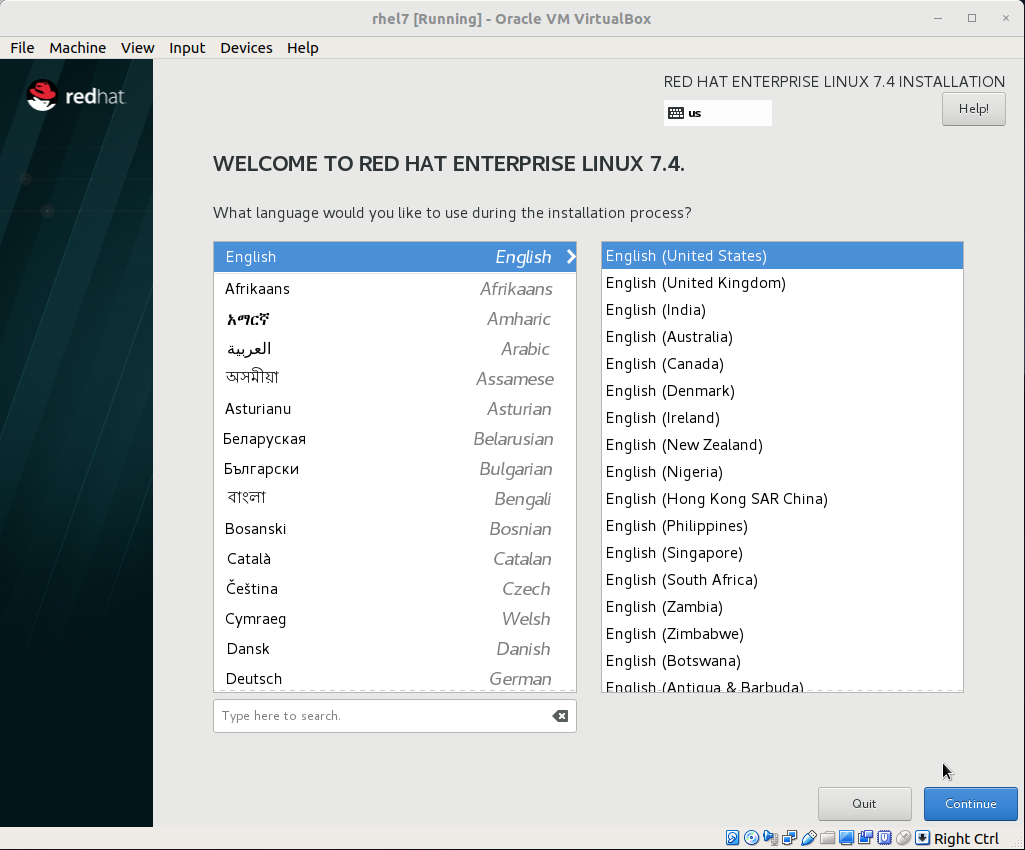Select Bosanski language
Image resolution: width=1025 pixels, height=850 pixels.
(395, 529)
